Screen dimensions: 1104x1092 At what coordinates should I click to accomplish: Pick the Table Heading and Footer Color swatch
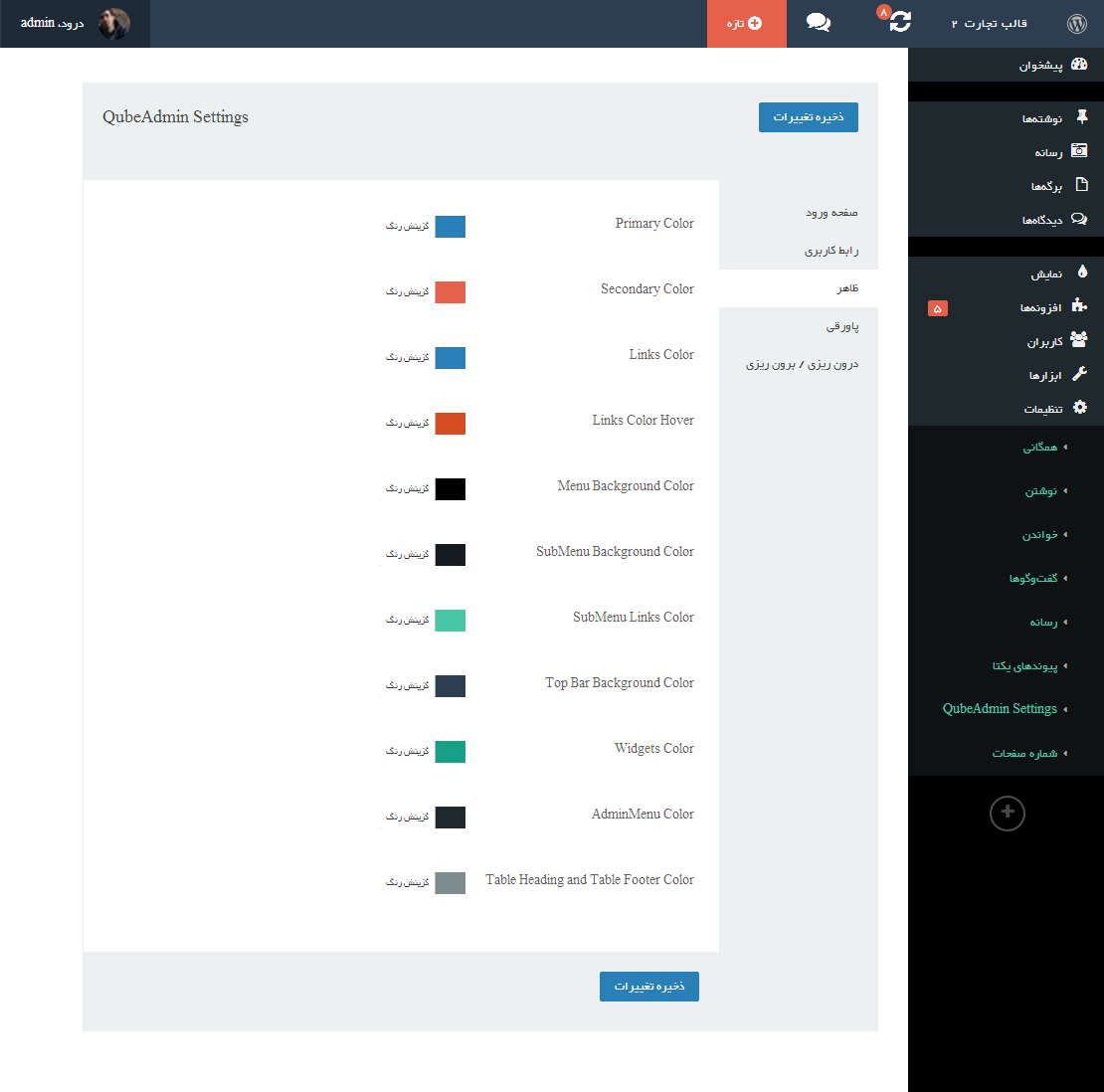coord(450,883)
